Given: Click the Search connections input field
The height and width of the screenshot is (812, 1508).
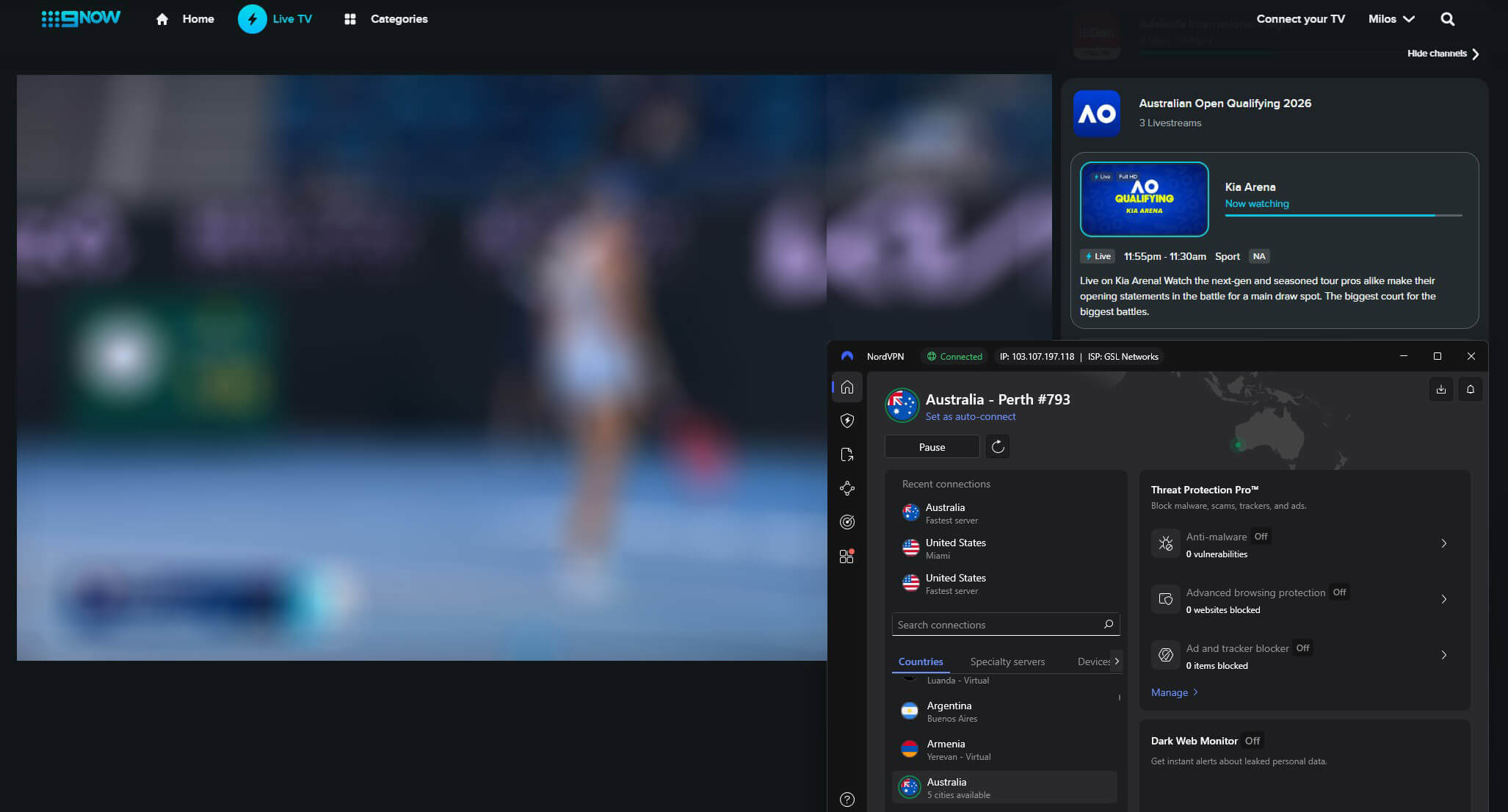Looking at the screenshot, I should pos(996,625).
